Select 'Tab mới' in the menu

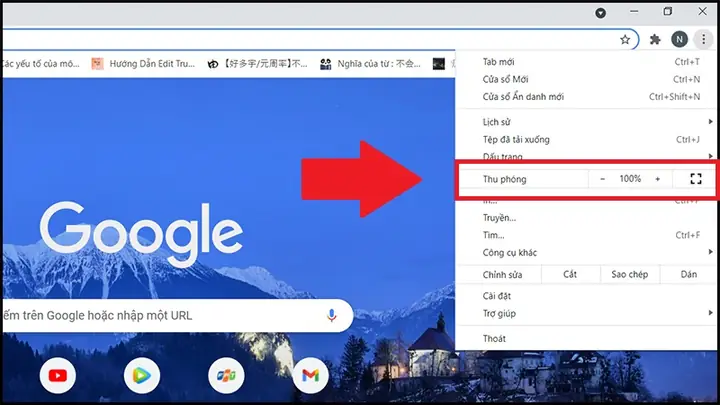pos(586,62)
